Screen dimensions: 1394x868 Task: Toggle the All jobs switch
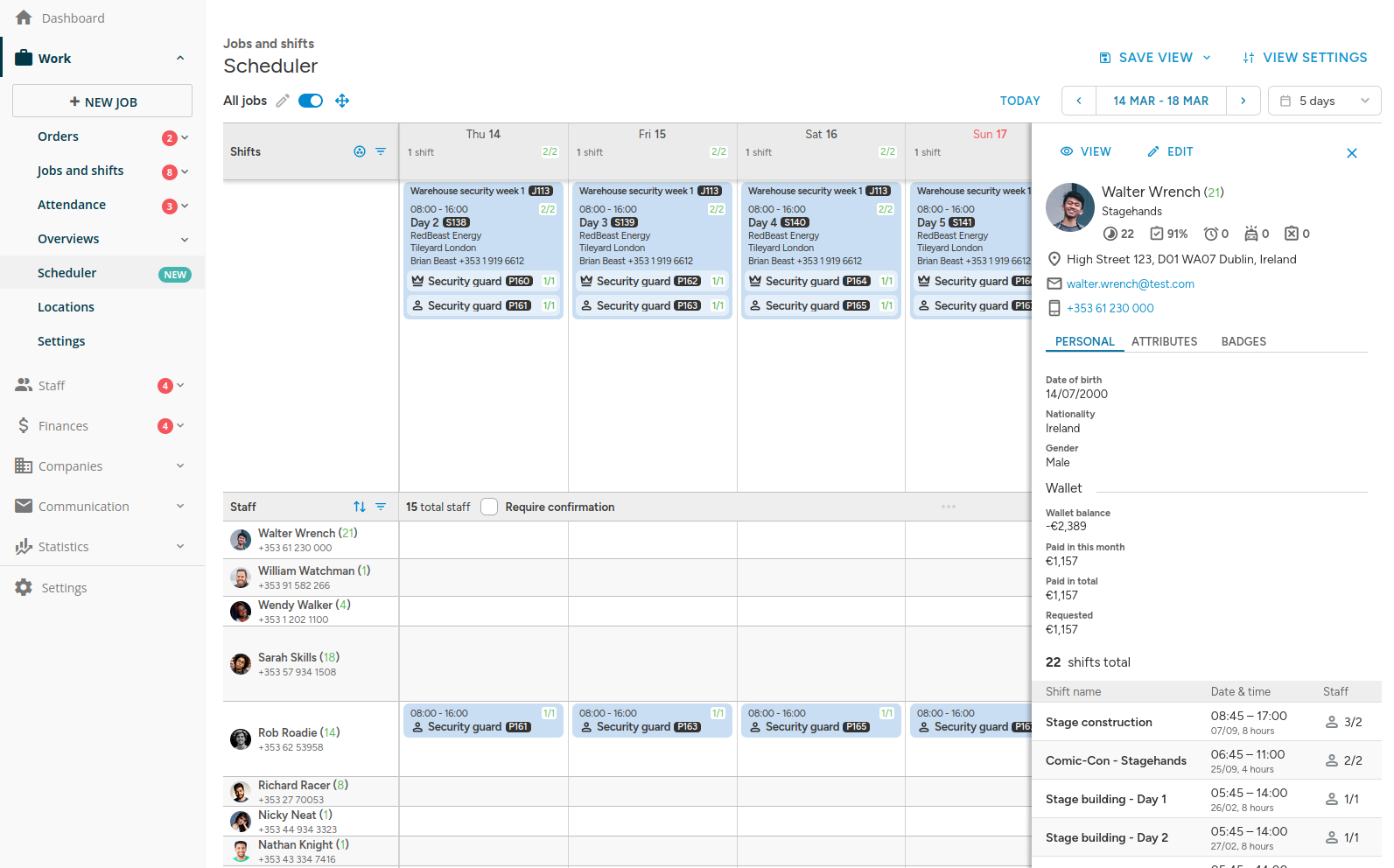[x=311, y=101]
